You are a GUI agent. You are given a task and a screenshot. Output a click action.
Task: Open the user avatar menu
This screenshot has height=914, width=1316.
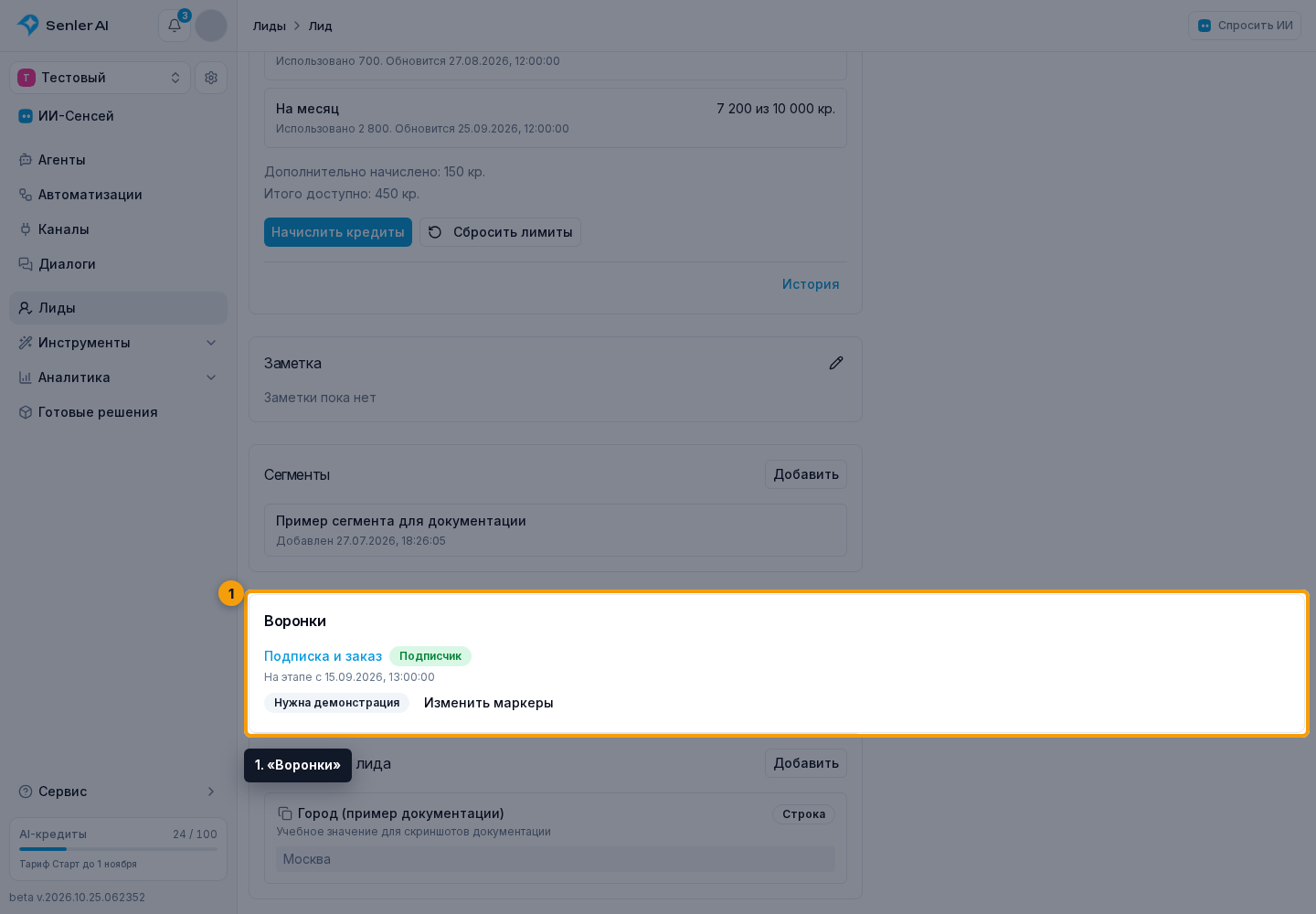point(211,26)
